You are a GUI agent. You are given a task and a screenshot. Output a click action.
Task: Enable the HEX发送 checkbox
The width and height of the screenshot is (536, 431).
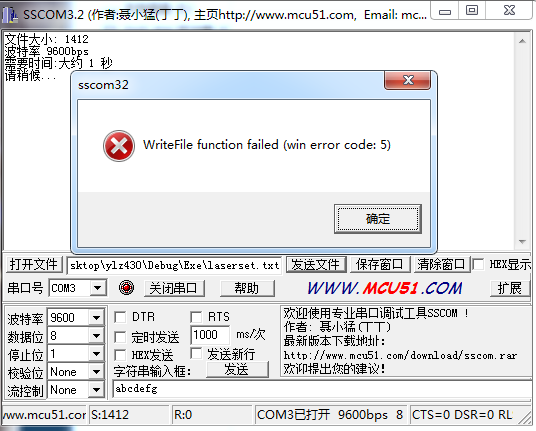point(120,355)
